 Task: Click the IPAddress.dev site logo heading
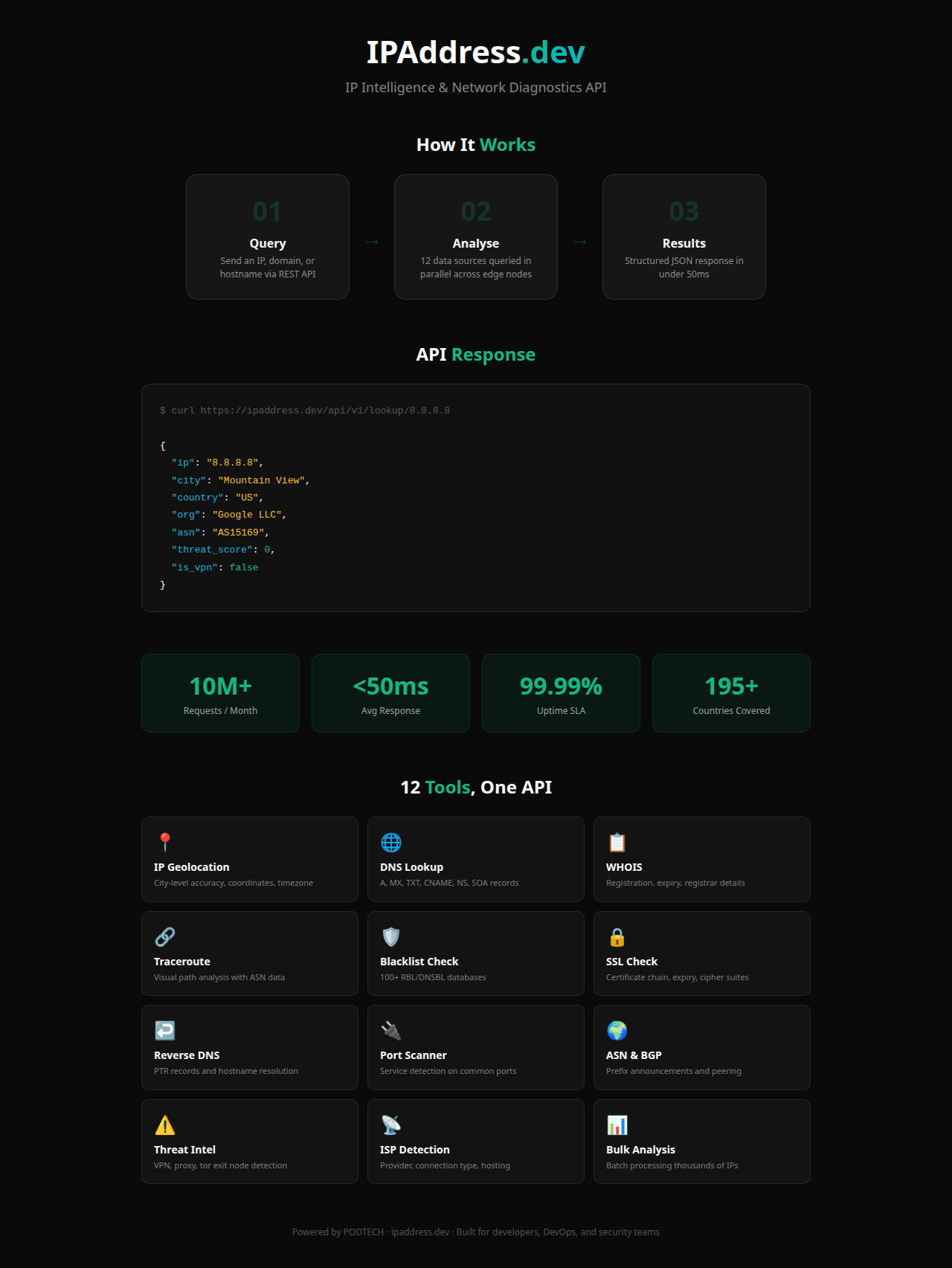(x=476, y=52)
